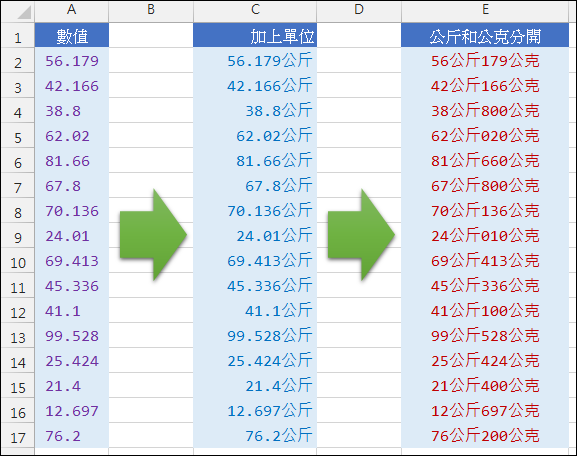Select cell 62公斤020公克
The image size is (577, 456).
(485, 135)
